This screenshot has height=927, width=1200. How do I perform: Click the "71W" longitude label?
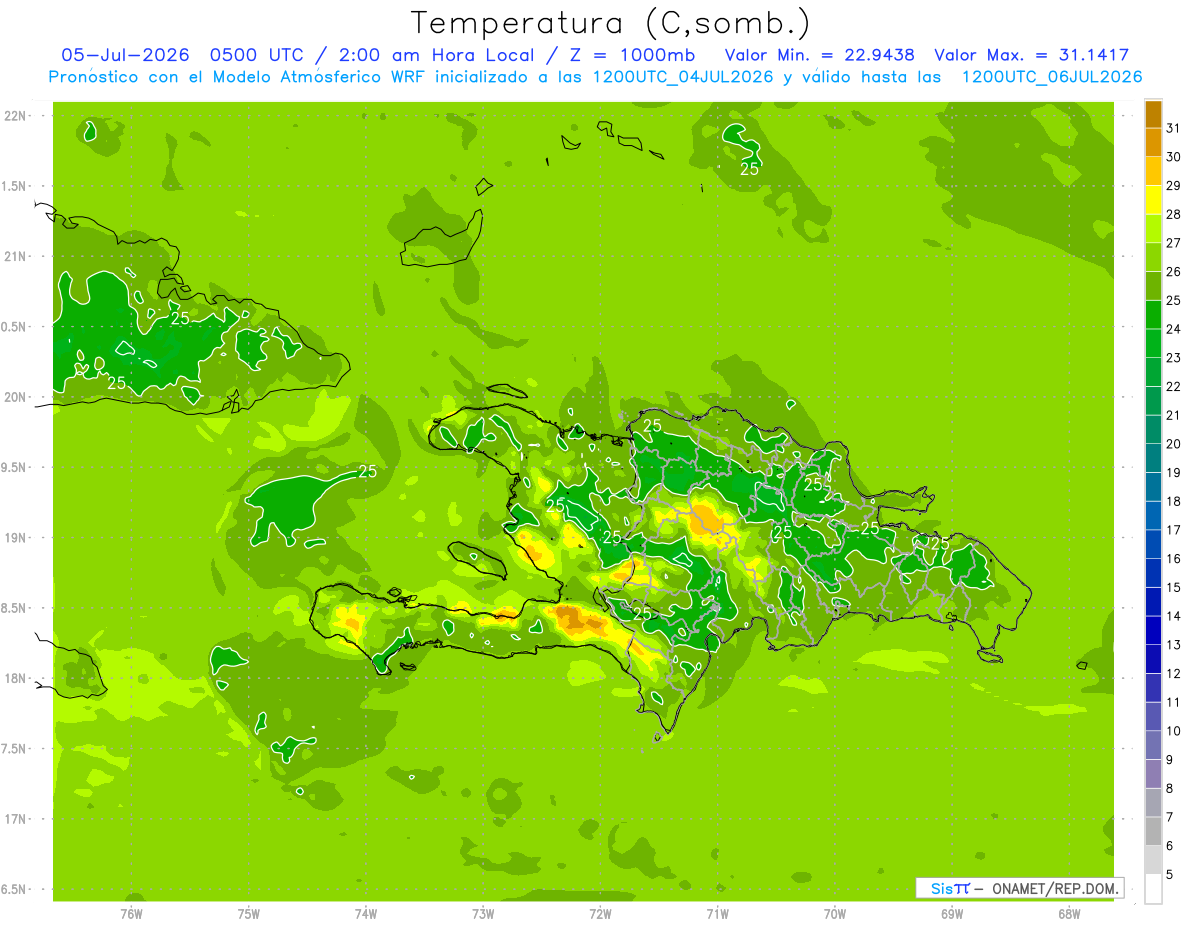[x=717, y=913]
